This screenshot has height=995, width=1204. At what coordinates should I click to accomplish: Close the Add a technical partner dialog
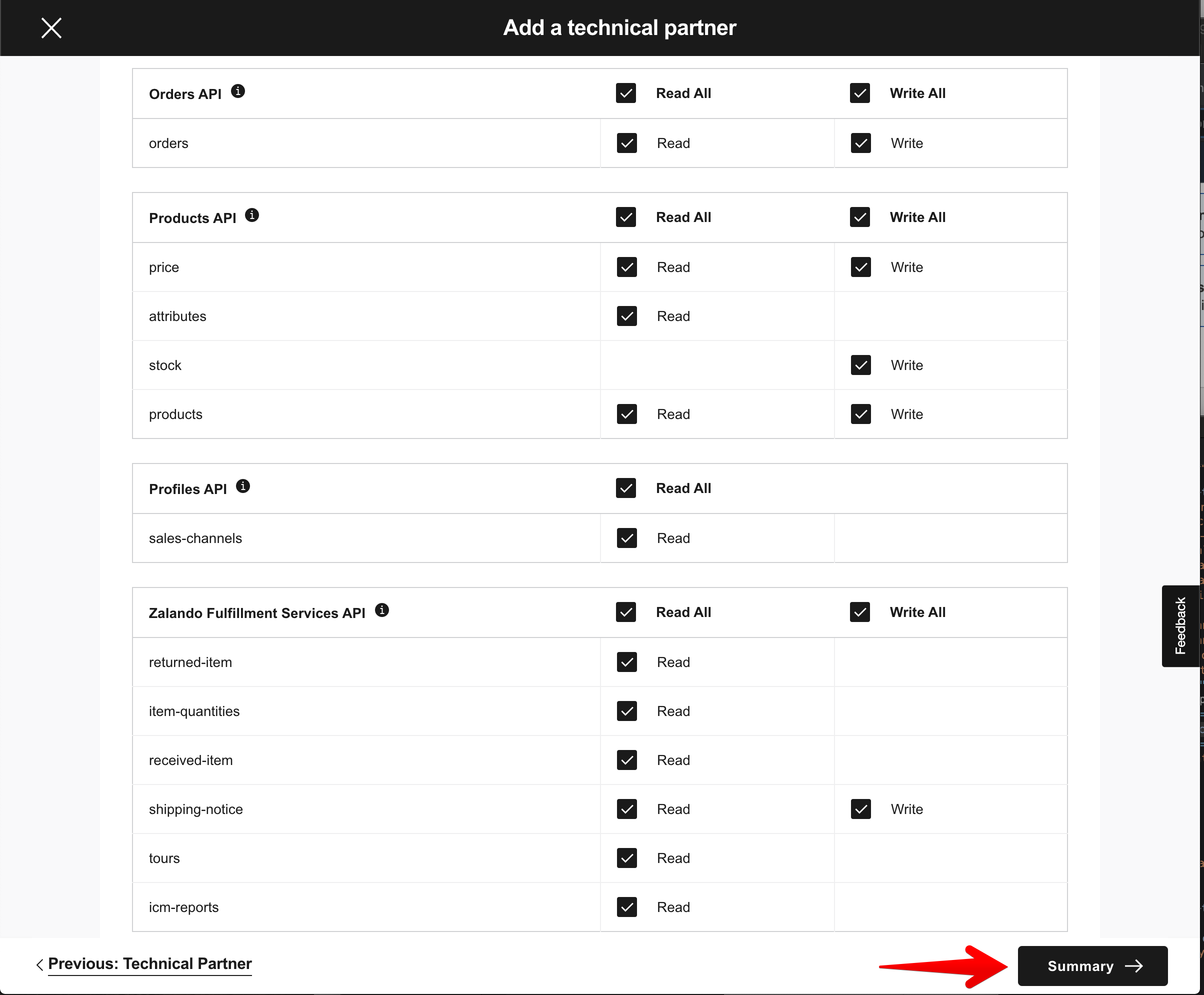pyautogui.click(x=51, y=27)
